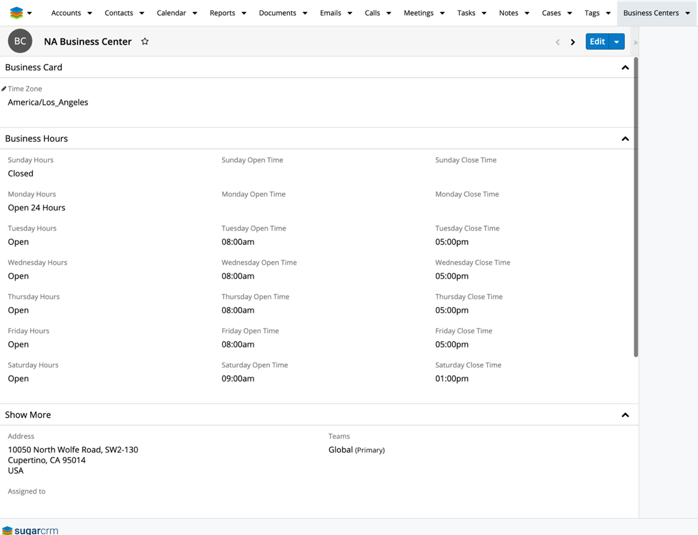Click the blue Edit button

(x=597, y=42)
